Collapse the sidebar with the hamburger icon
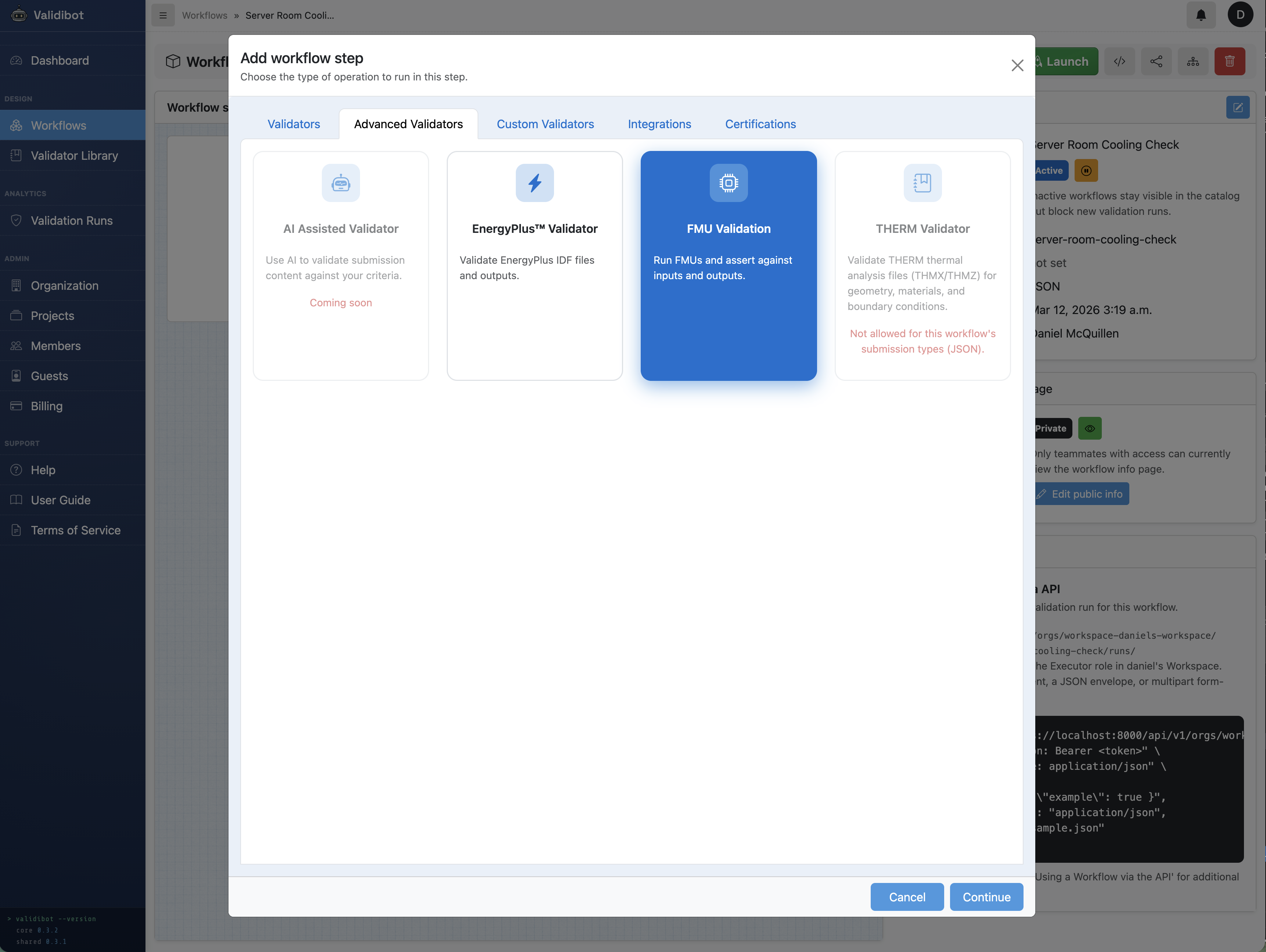Screen dimensions: 1266x952 [x=162, y=15]
